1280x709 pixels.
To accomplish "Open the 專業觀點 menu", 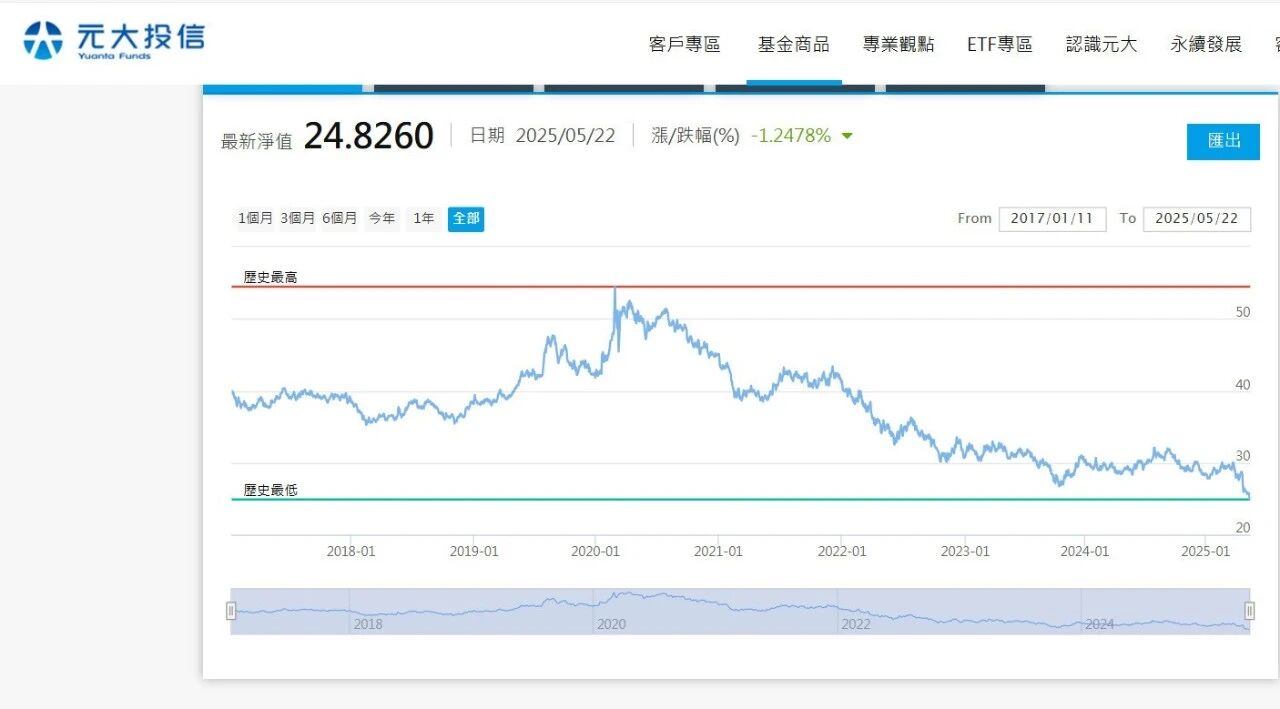I will 898,44.
